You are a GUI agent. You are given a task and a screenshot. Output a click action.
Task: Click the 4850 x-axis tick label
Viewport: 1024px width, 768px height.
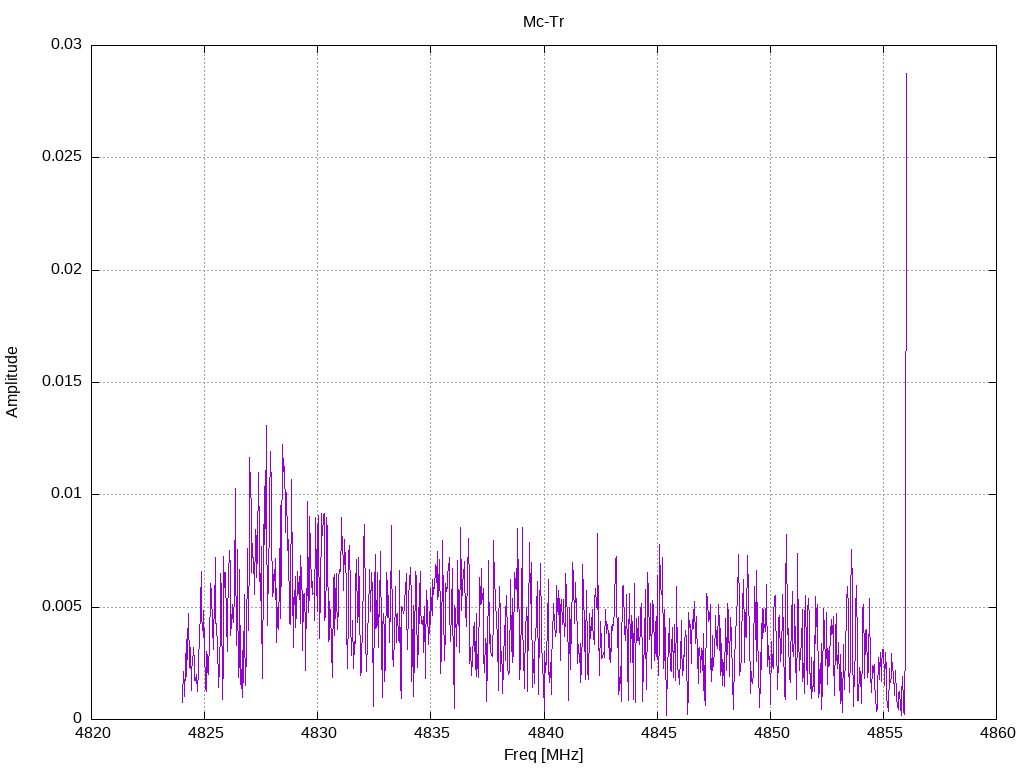click(771, 733)
